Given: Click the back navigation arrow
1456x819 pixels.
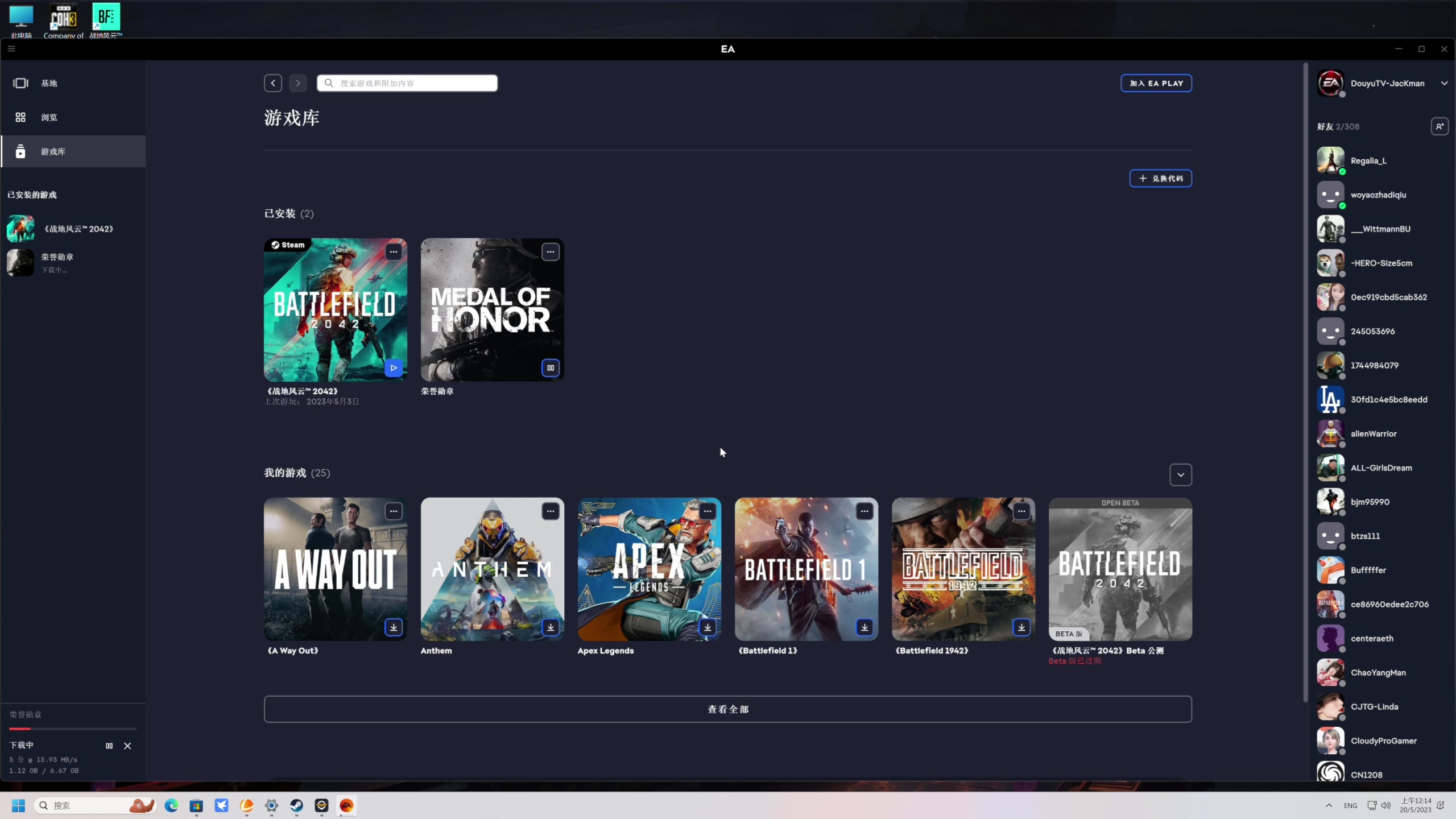Looking at the screenshot, I should (273, 83).
